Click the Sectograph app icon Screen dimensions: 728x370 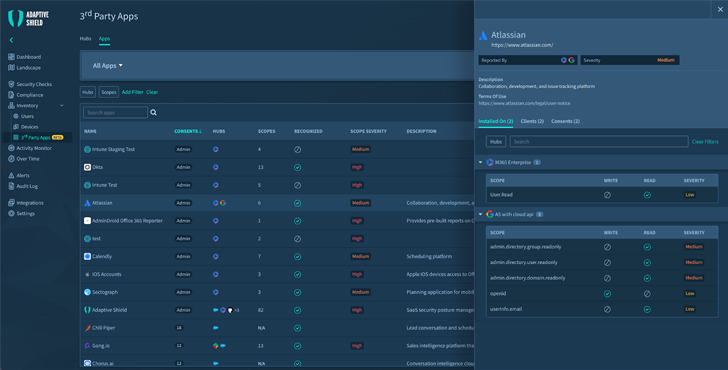(x=87, y=292)
